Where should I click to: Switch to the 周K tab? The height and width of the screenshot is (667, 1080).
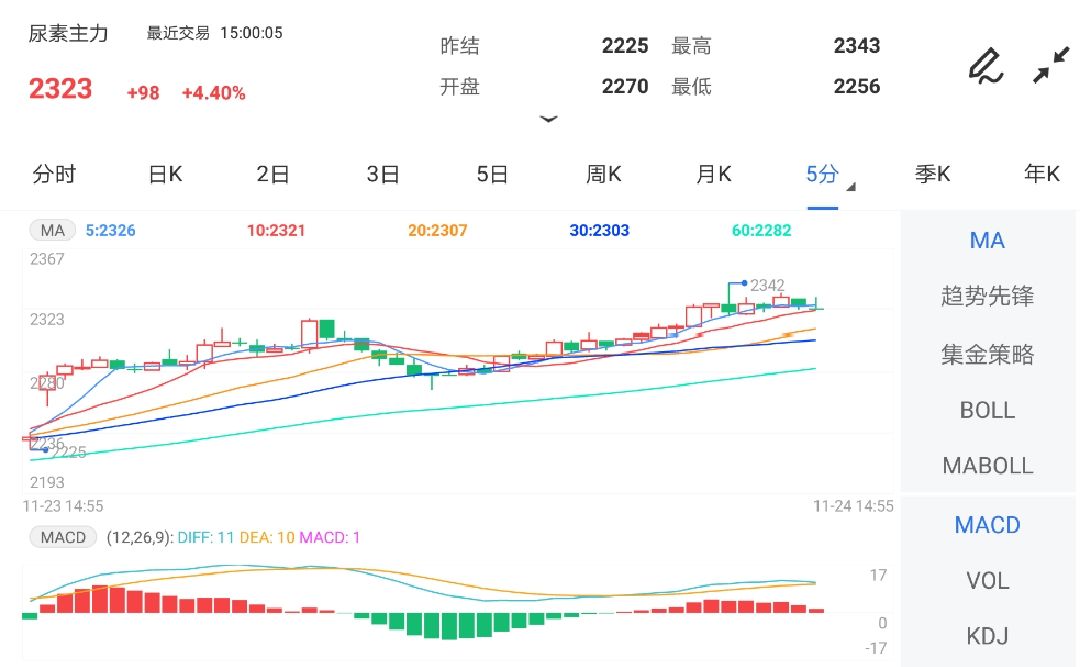pos(604,174)
